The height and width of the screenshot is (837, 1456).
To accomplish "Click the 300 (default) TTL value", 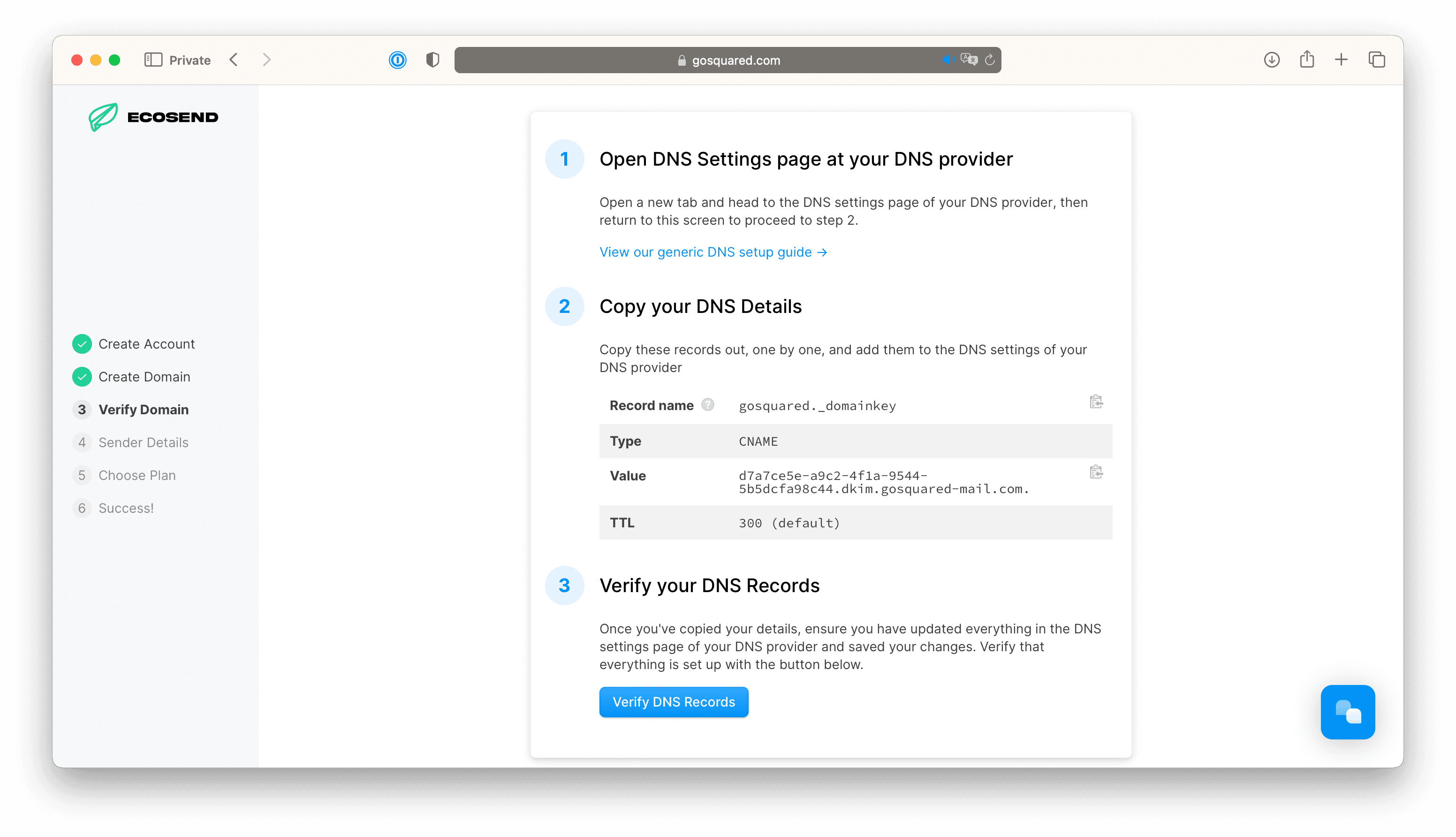I will pyautogui.click(x=789, y=523).
